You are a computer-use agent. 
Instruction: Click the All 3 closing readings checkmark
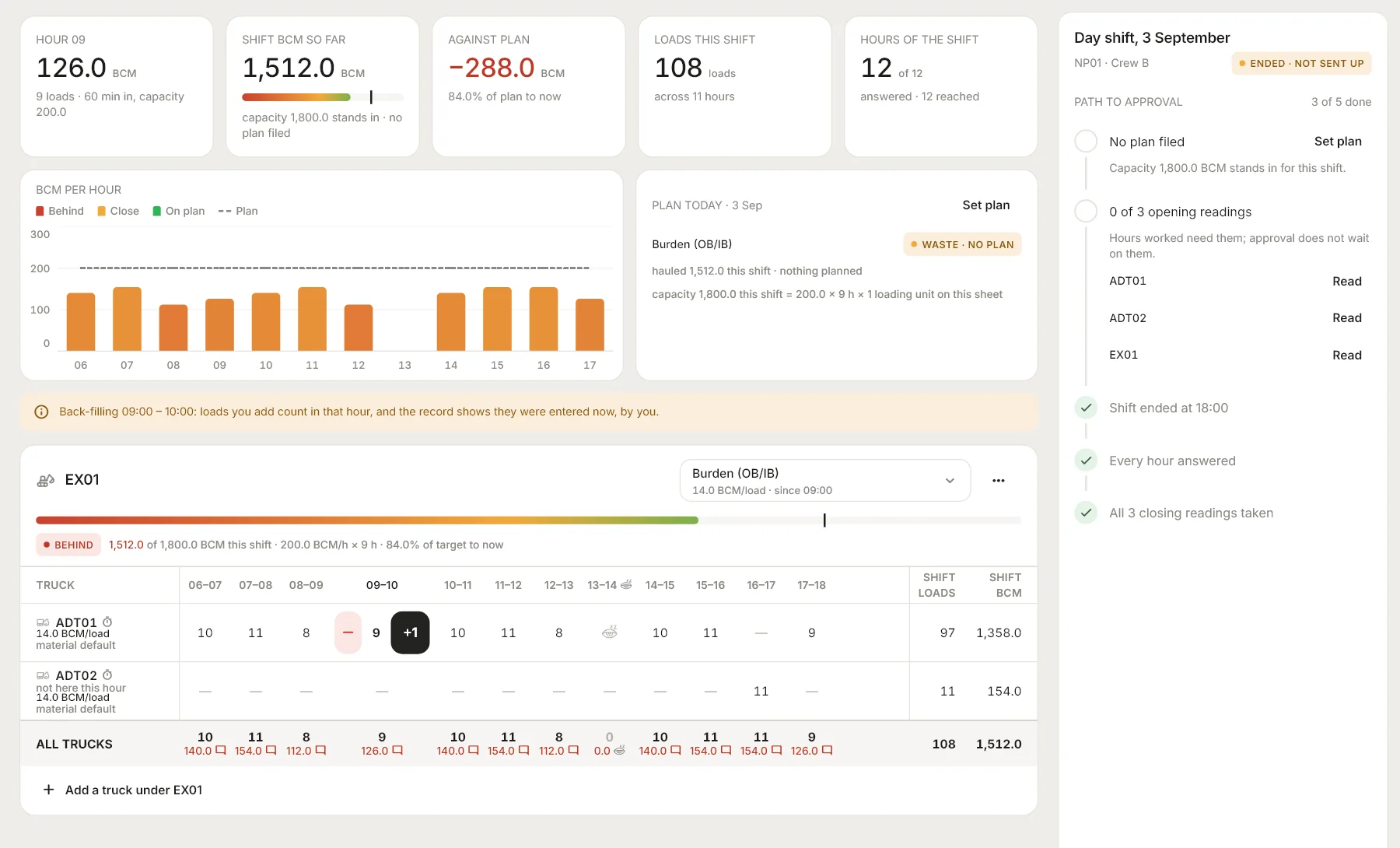coord(1086,513)
